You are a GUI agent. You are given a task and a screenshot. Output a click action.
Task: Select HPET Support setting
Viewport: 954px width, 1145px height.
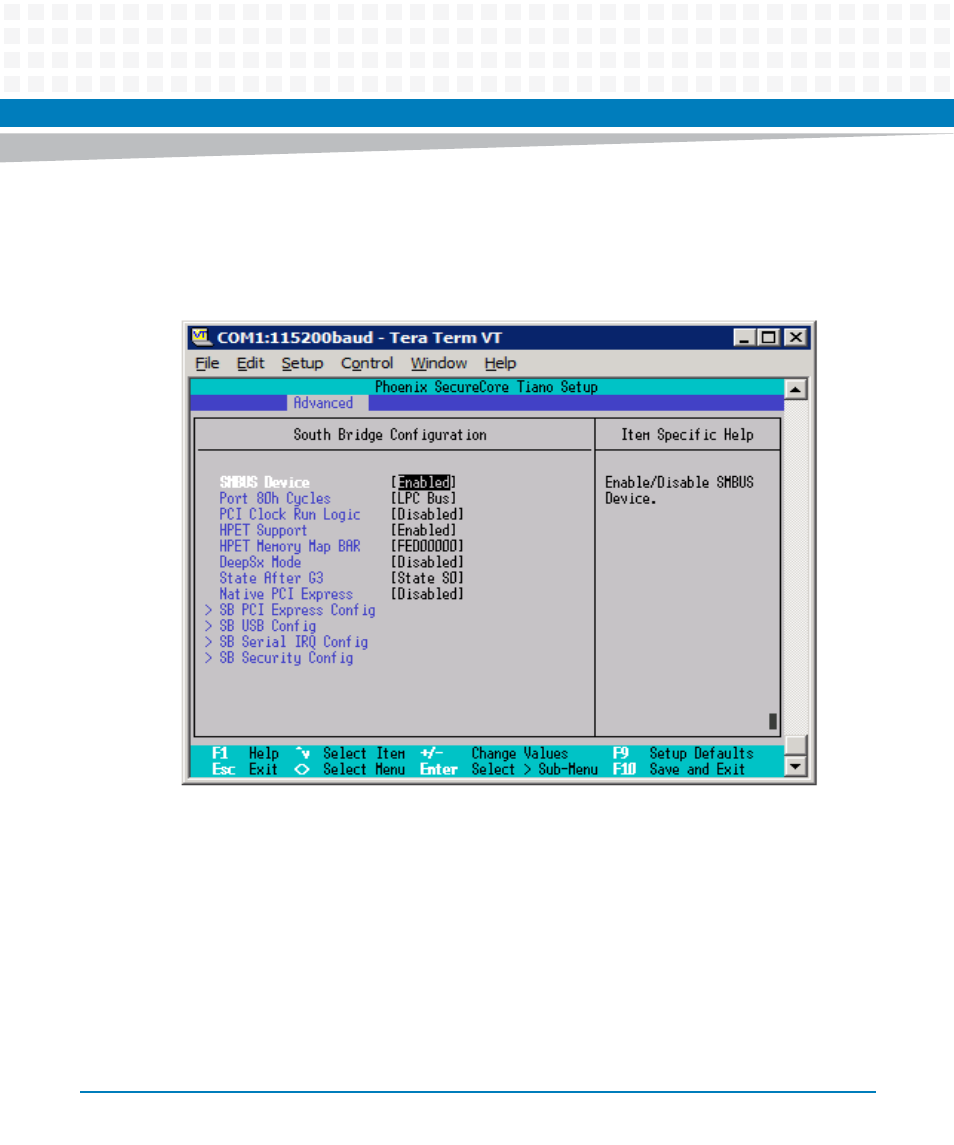[x=263, y=531]
